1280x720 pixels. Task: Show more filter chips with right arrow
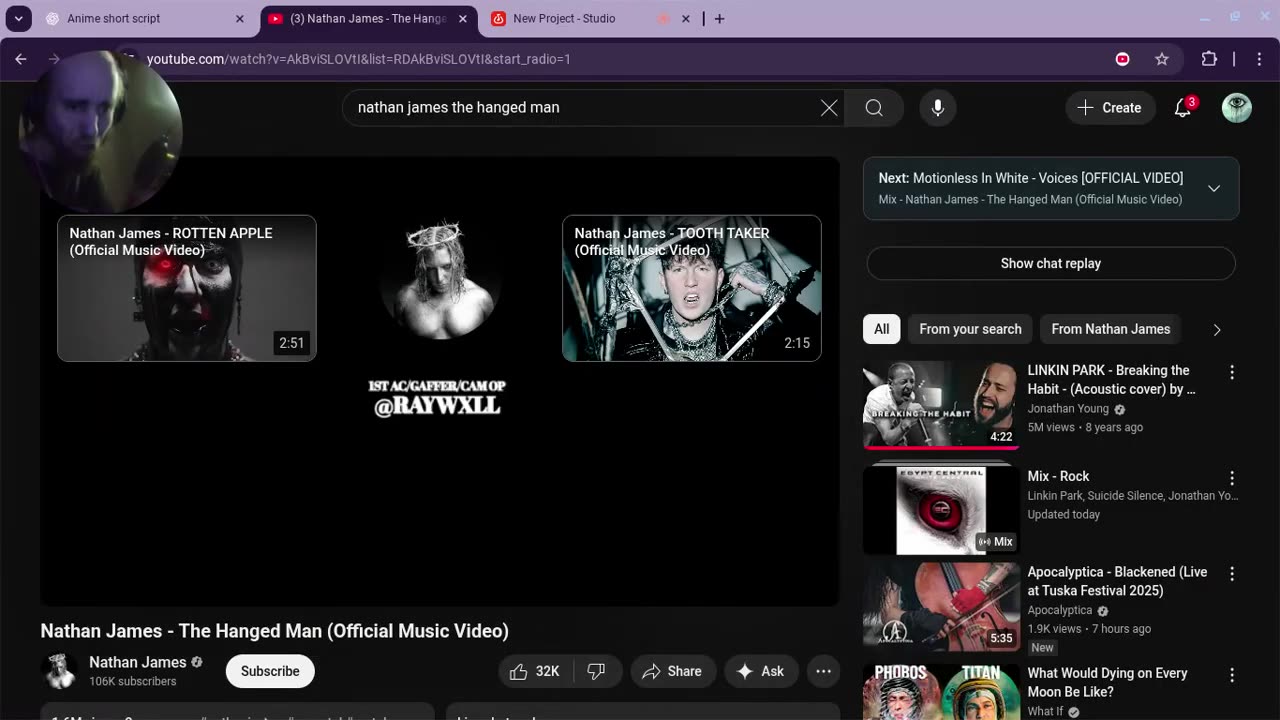coord(1217,329)
